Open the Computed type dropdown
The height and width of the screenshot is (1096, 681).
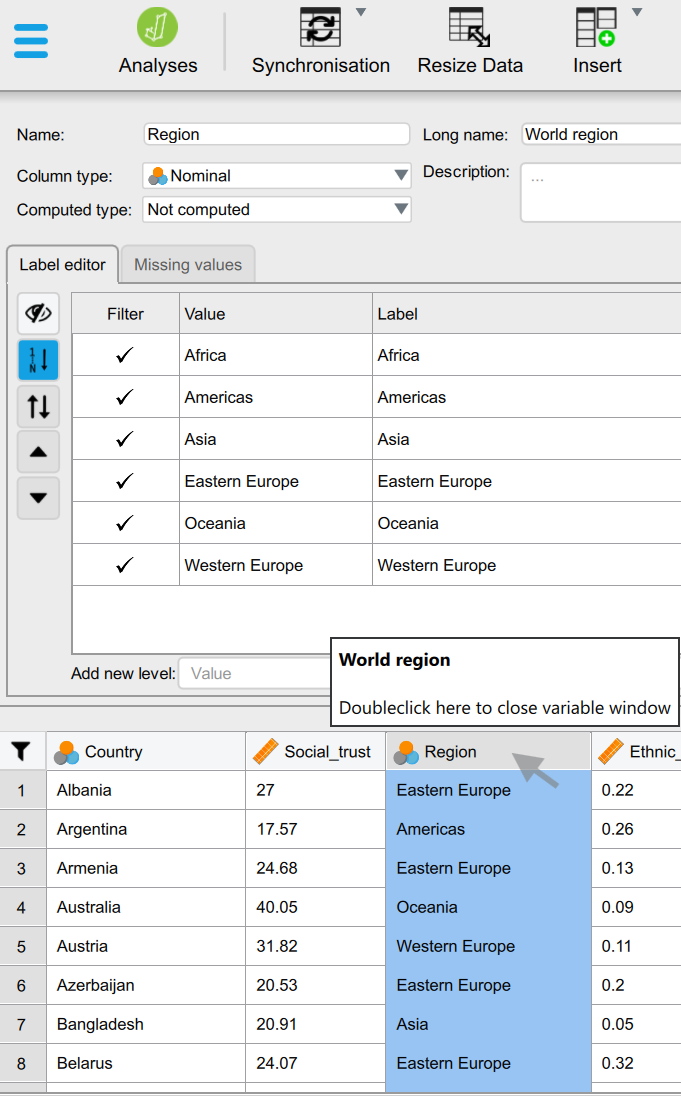(x=277, y=210)
